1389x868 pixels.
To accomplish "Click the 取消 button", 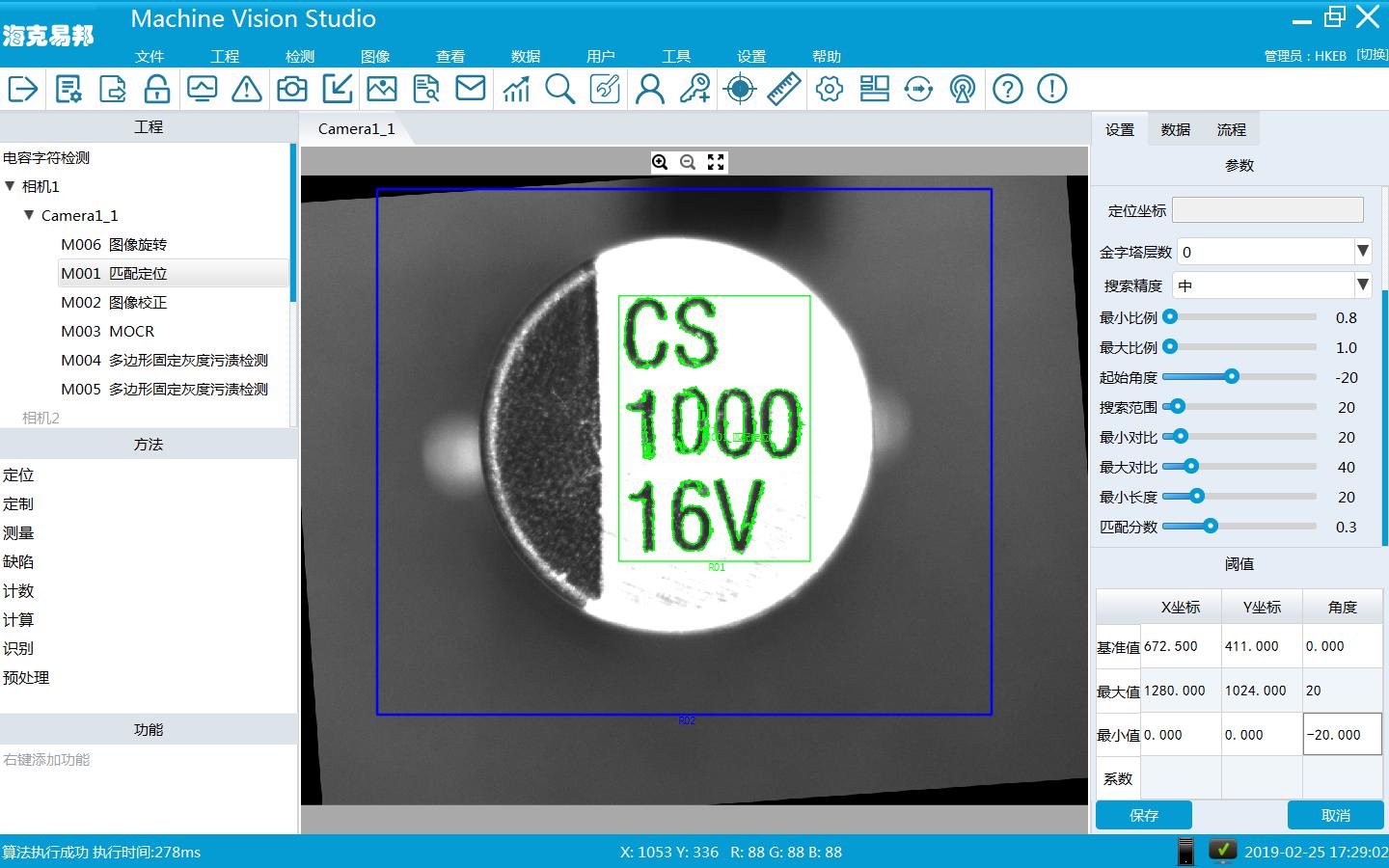I will point(1335,815).
